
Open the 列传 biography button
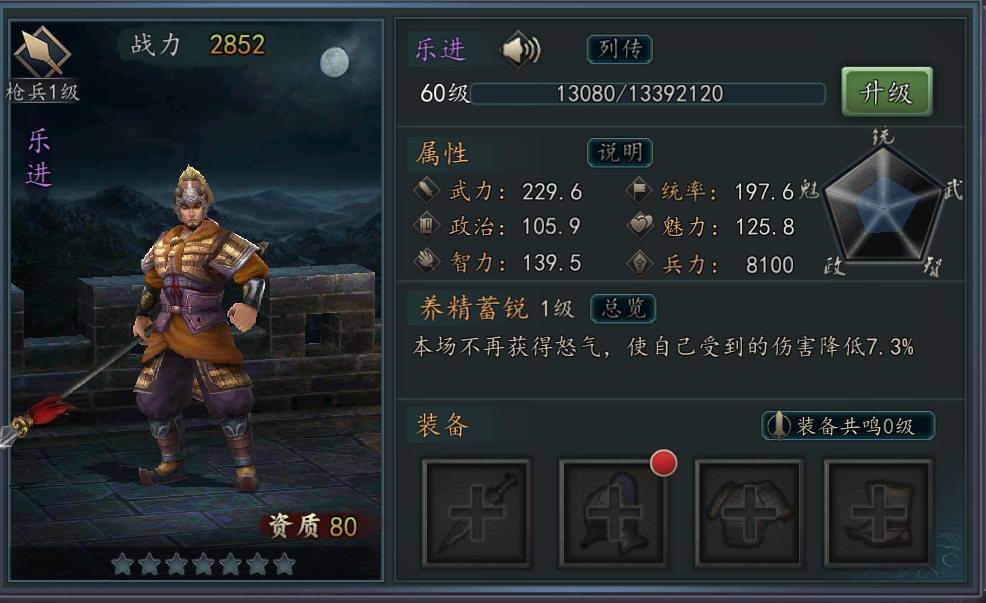click(619, 49)
